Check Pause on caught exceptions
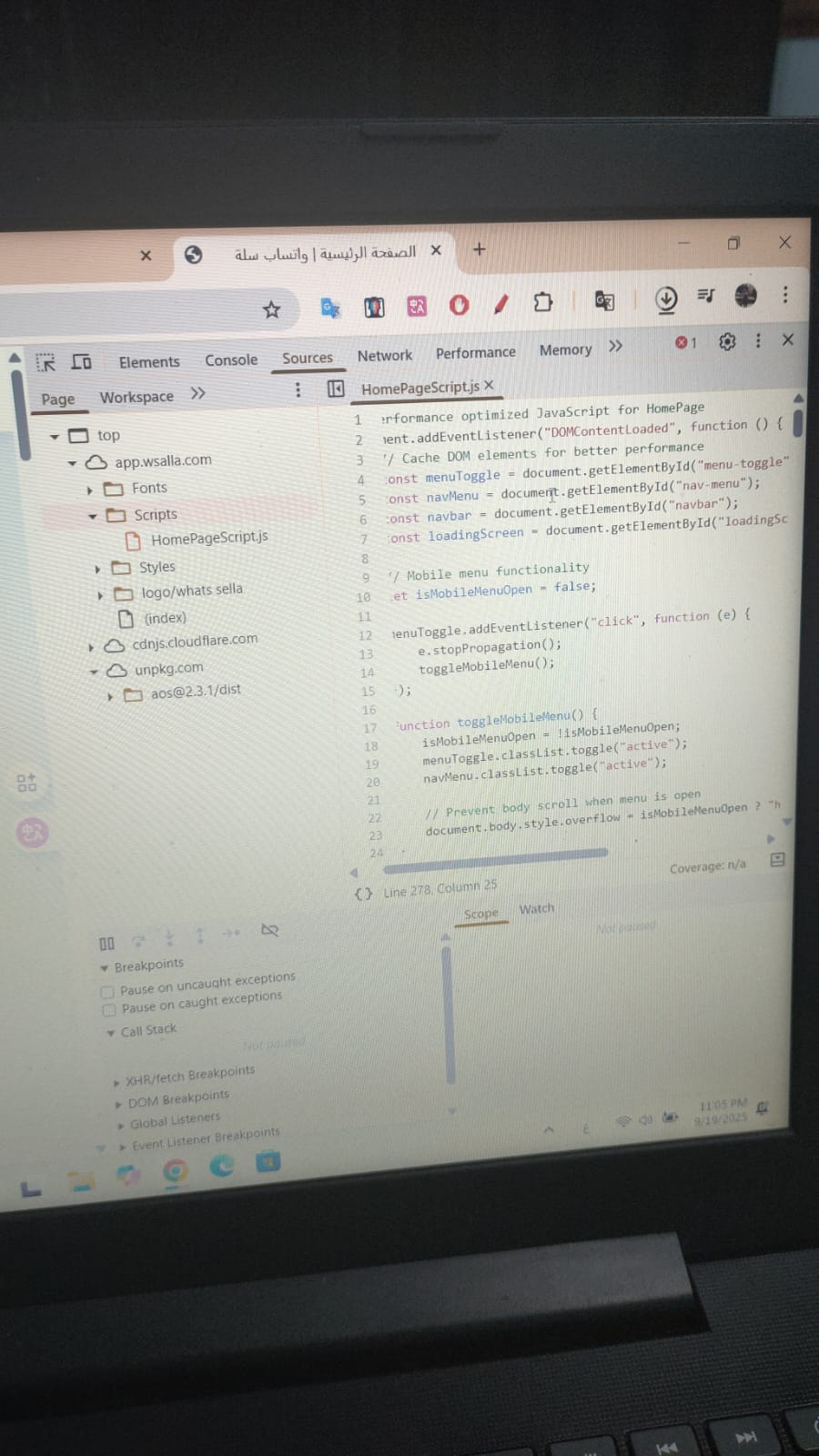This screenshot has height=1456, width=819. (x=109, y=1010)
